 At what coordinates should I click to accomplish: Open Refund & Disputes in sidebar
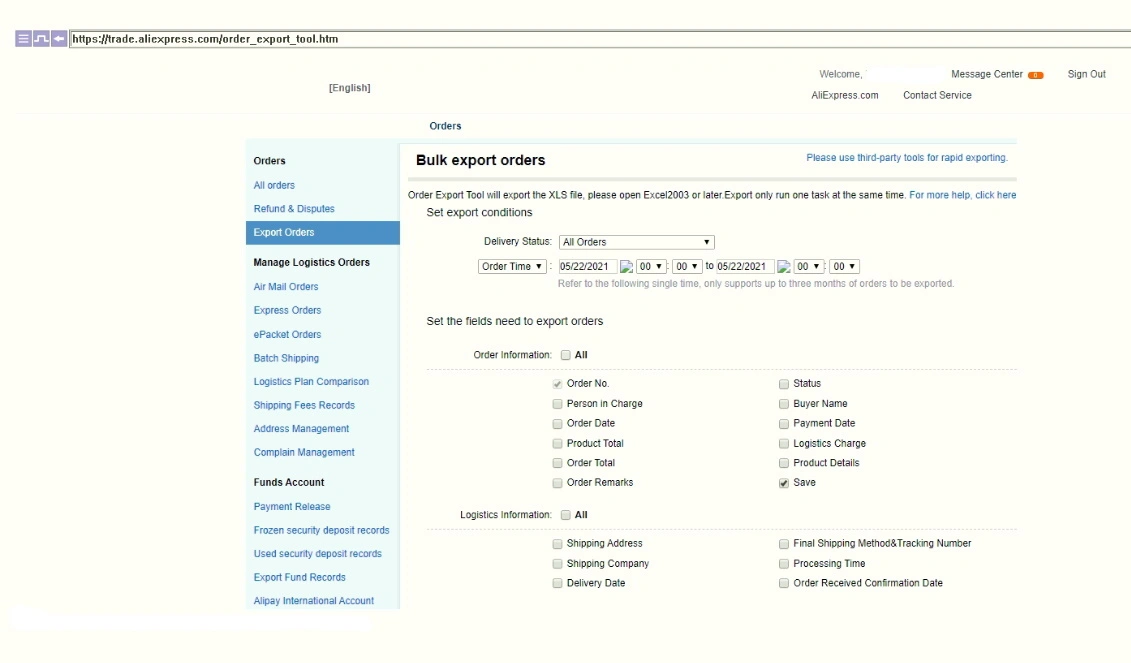[x=294, y=209]
